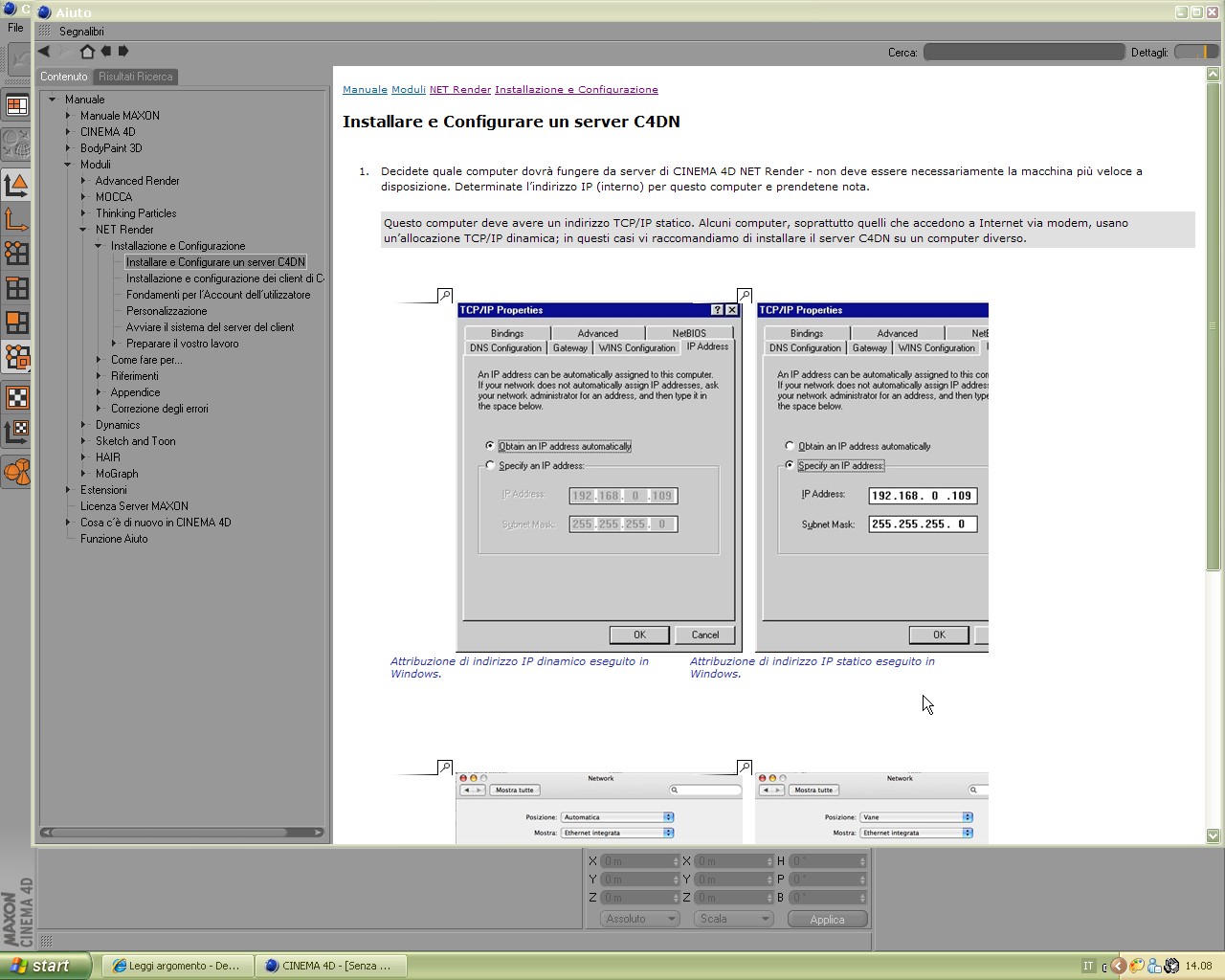The image size is (1225, 980).
Task: Select the Points mode icon
Action: [17, 253]
